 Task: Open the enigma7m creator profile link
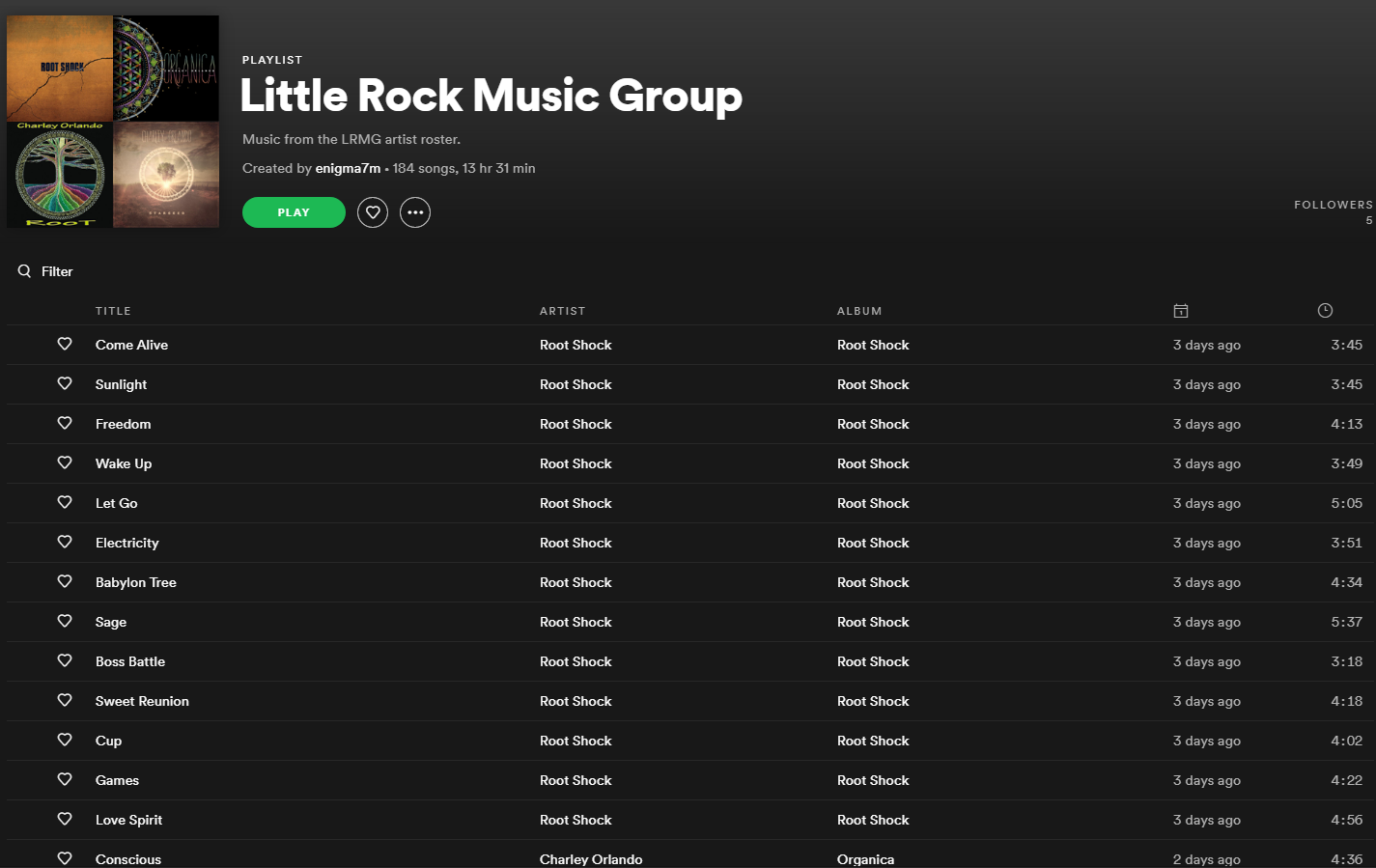point(348,168)
